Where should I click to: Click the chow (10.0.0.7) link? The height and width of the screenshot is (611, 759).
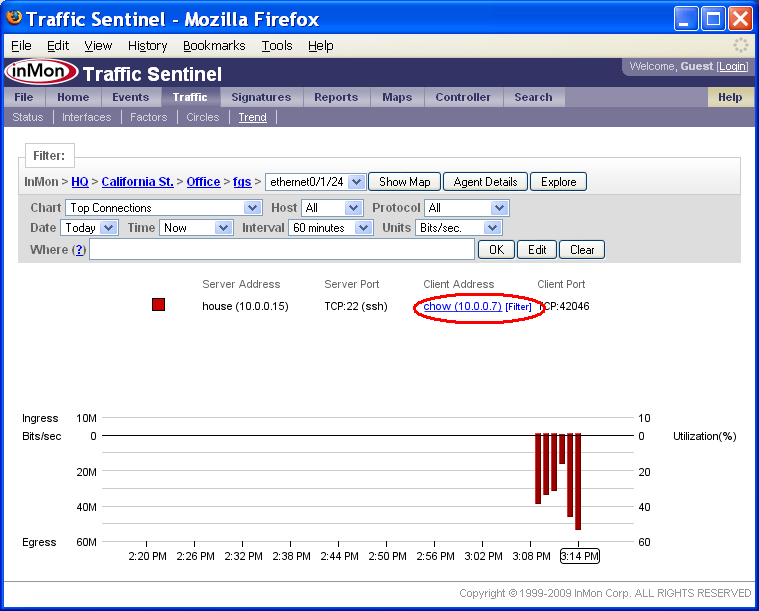coord(462,306)
